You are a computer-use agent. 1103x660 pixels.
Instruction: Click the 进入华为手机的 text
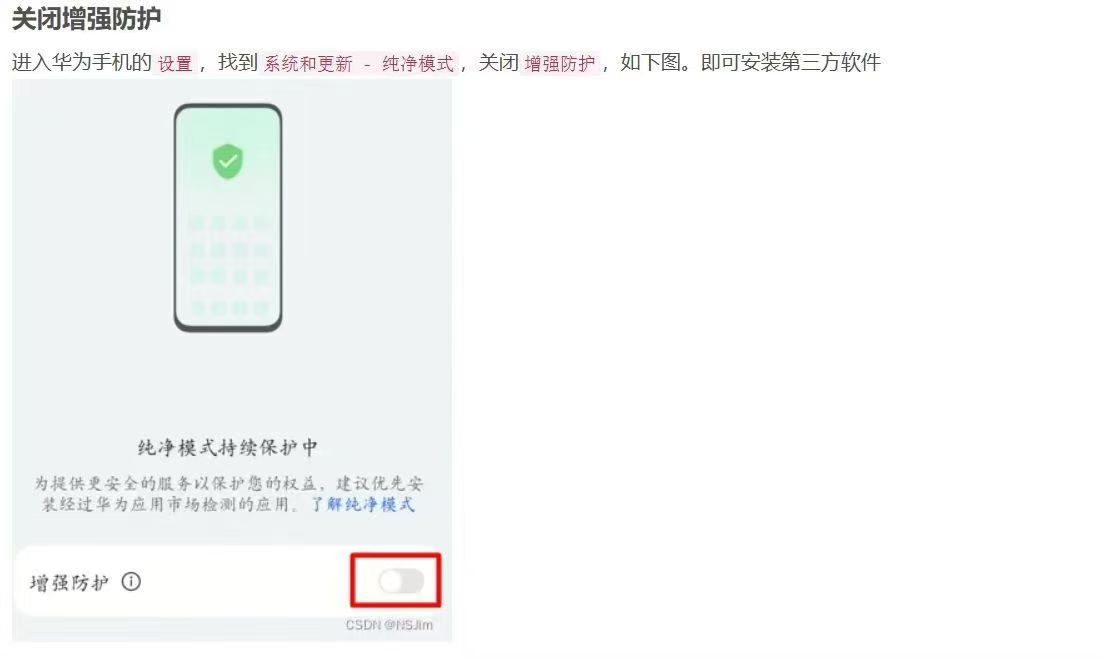pos(82,63)
